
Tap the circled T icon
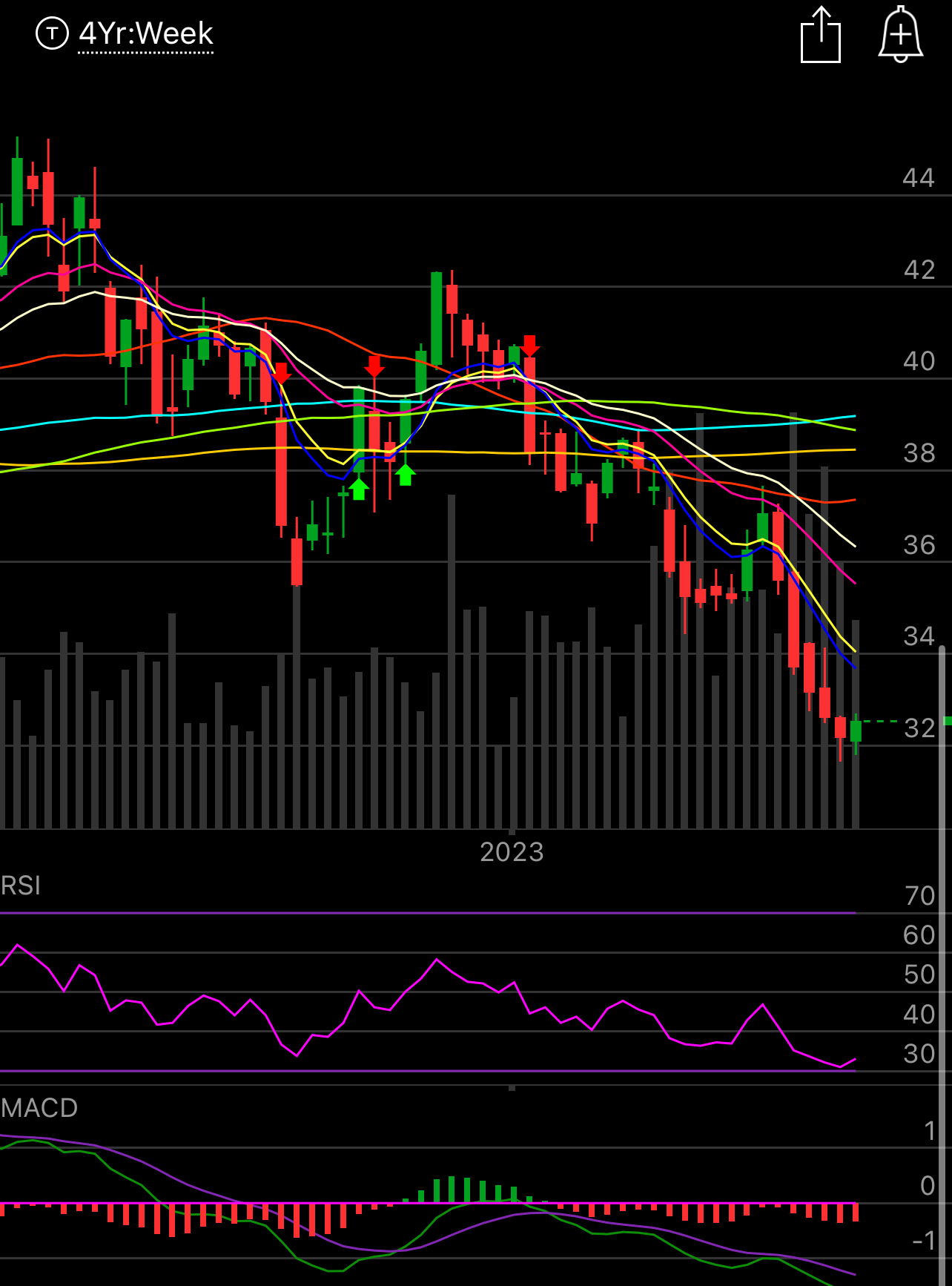(x=52, y=33)
